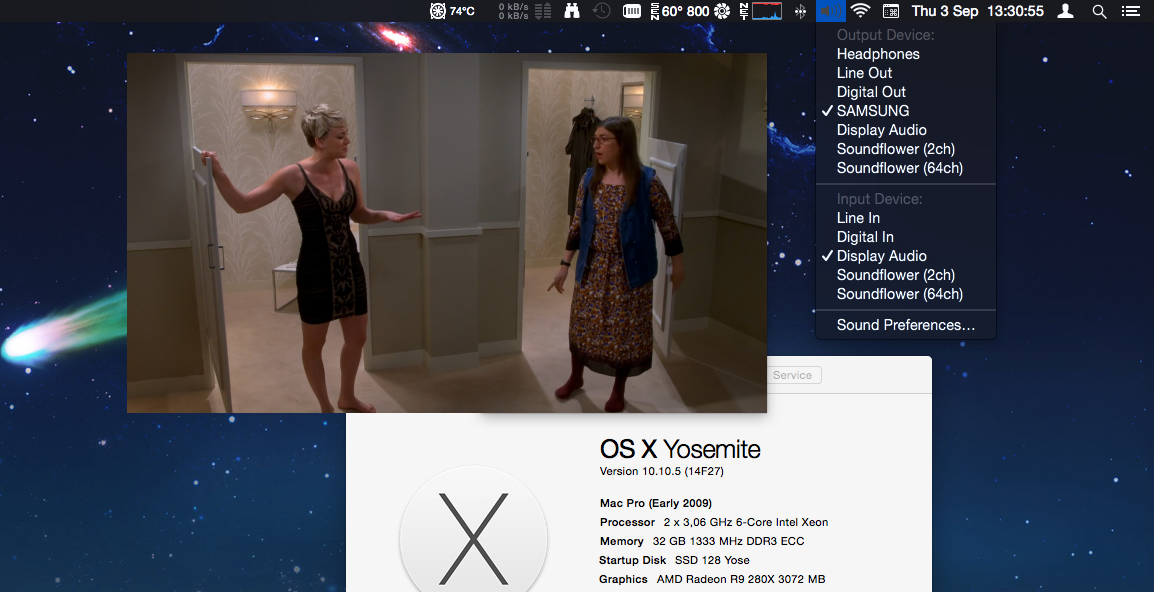The width and height of the screenshot is (1154, 592).
Task: Click Startup Disk SSD 128 Yose
Action: point(674,560)
